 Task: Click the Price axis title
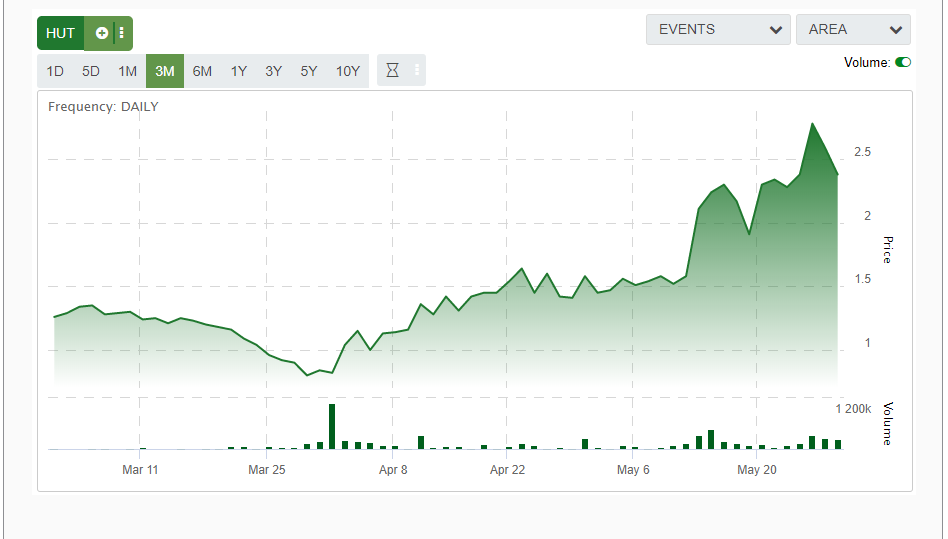(887, 250)
